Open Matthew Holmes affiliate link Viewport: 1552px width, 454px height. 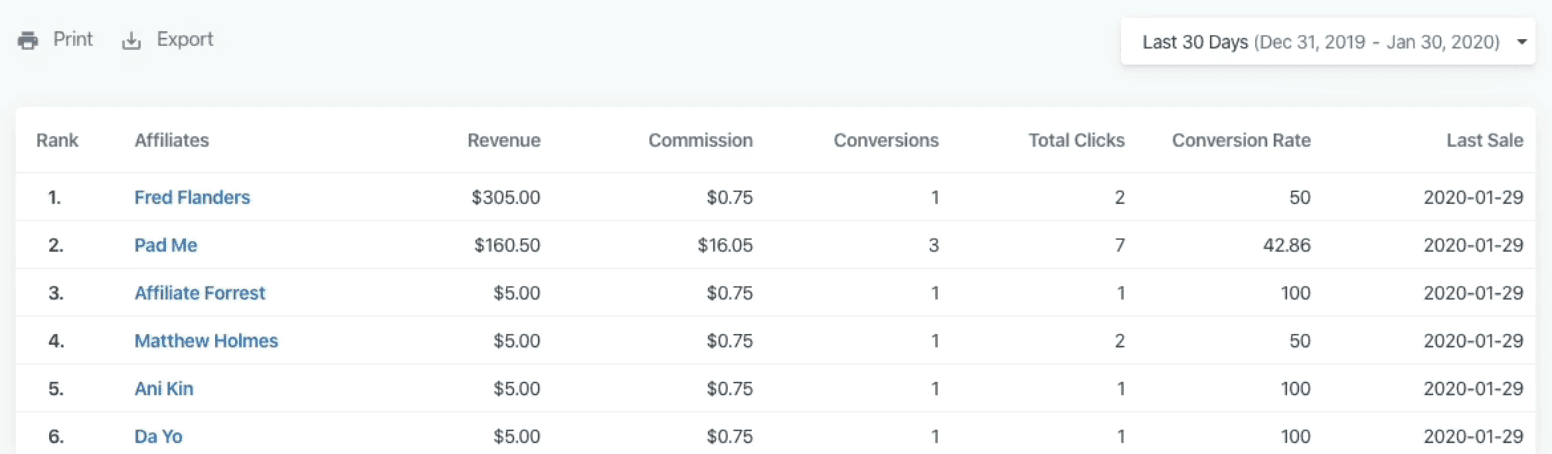click(x=206, y=341)
